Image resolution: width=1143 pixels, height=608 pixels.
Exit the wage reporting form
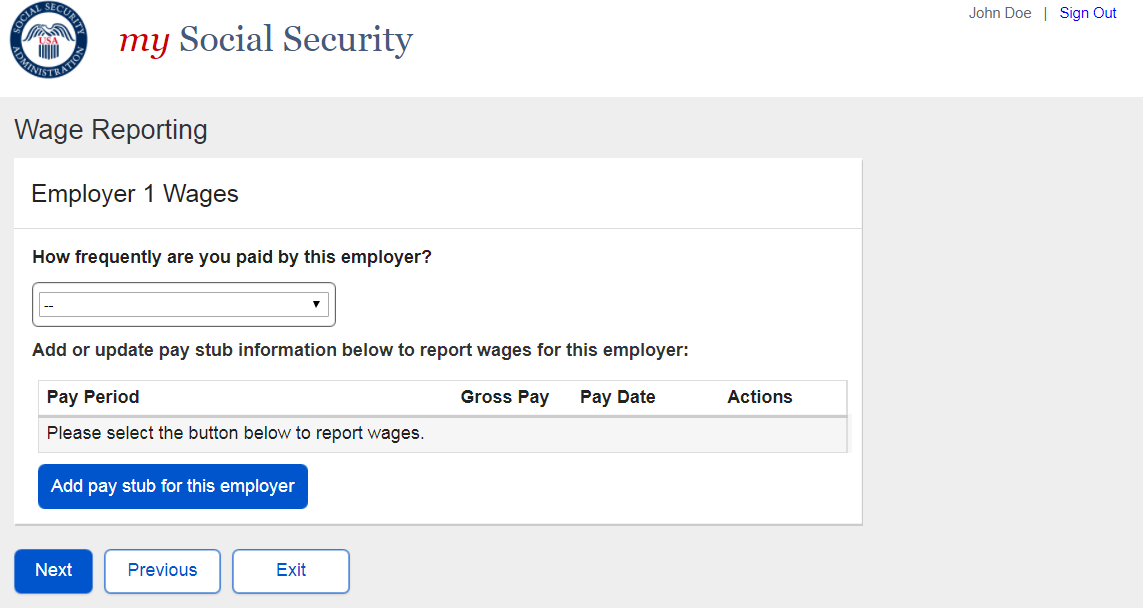tap(291, 571)
